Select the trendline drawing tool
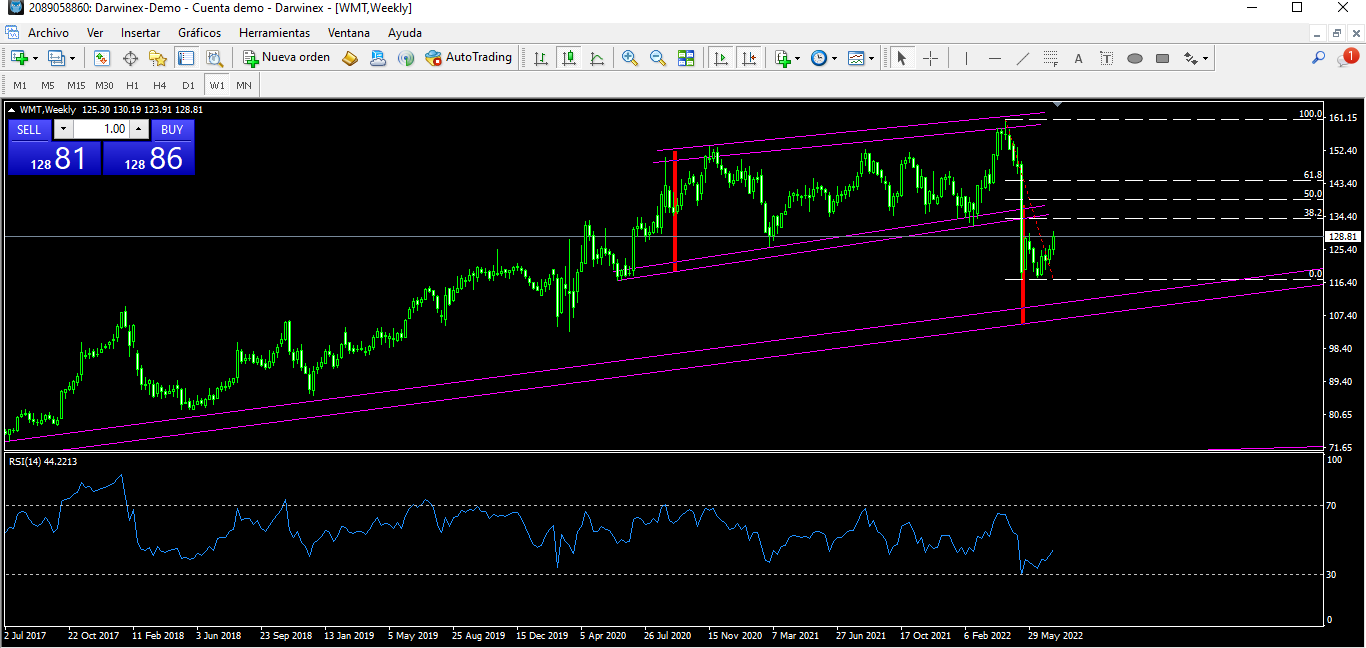1366x648 pixels. tap(1023, 58)
